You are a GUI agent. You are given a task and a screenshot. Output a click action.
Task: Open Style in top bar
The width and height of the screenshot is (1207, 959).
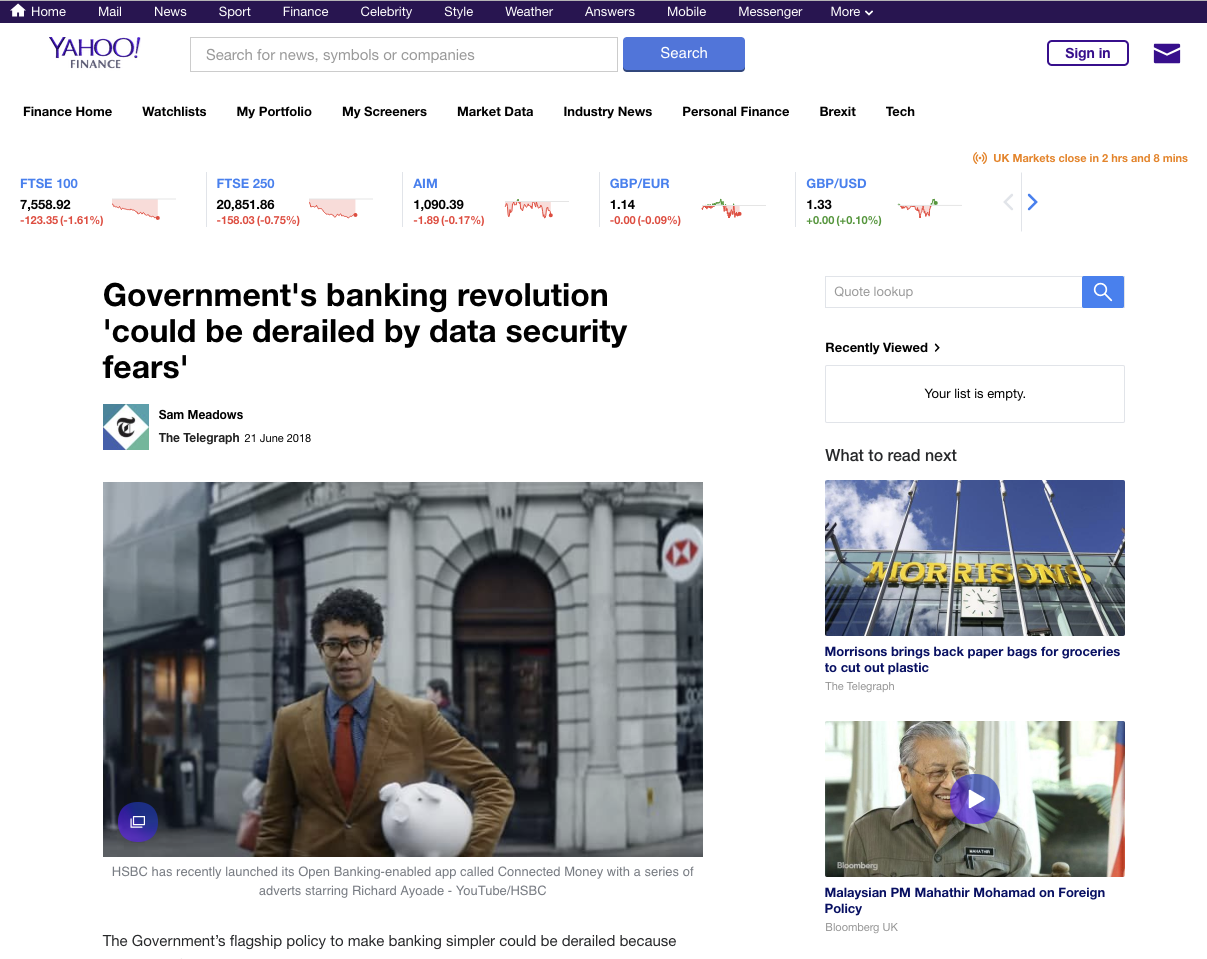point(459,12)
